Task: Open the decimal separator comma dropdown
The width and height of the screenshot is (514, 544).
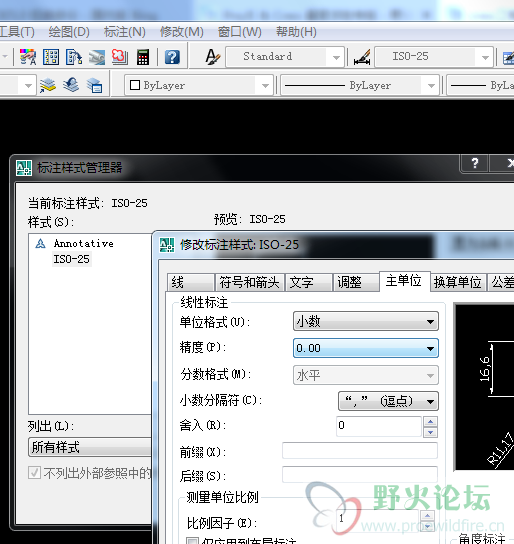Action: 388,401
